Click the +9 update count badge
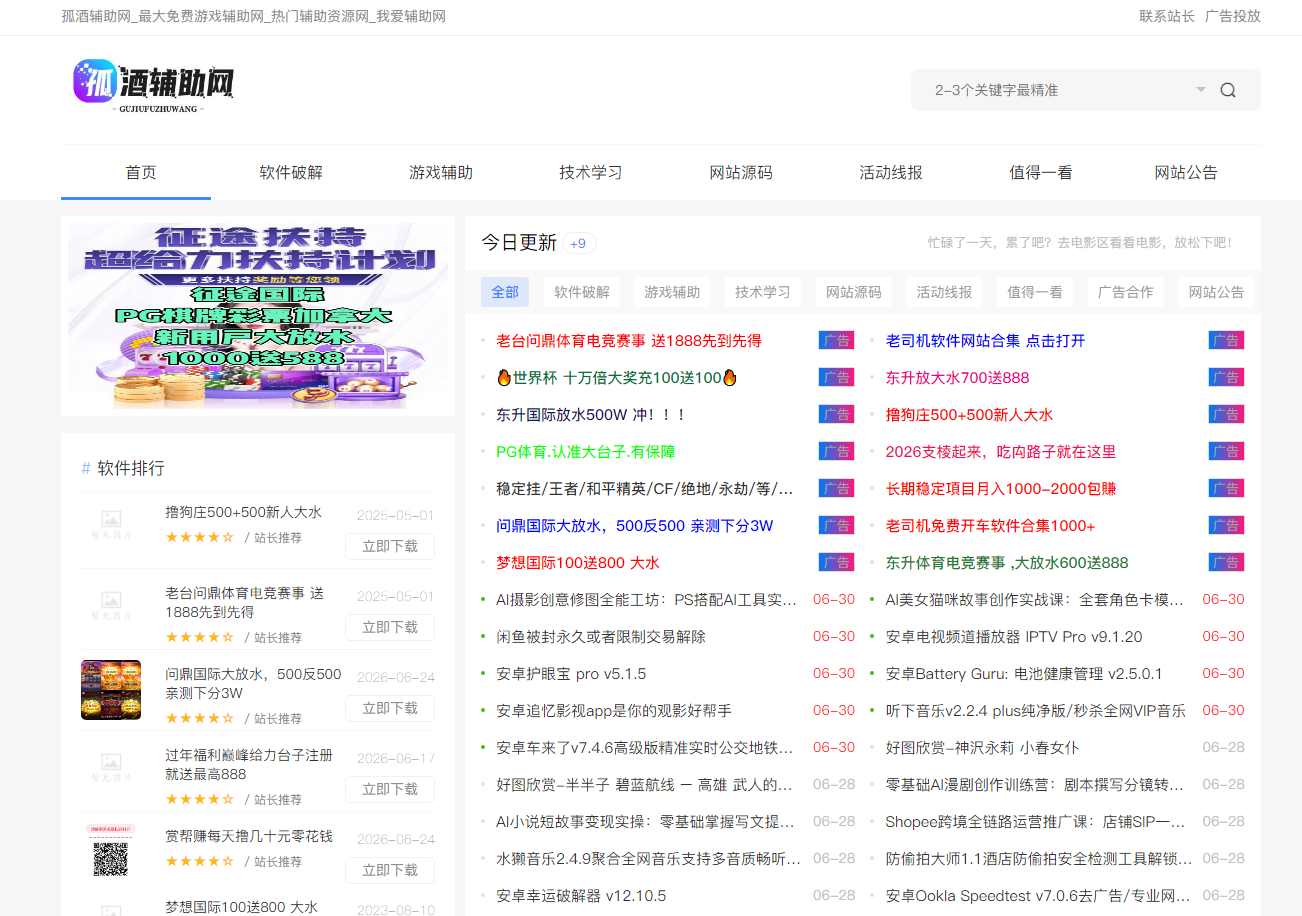The height and width of the screenshot is (916, 1302). coord(579,243)
